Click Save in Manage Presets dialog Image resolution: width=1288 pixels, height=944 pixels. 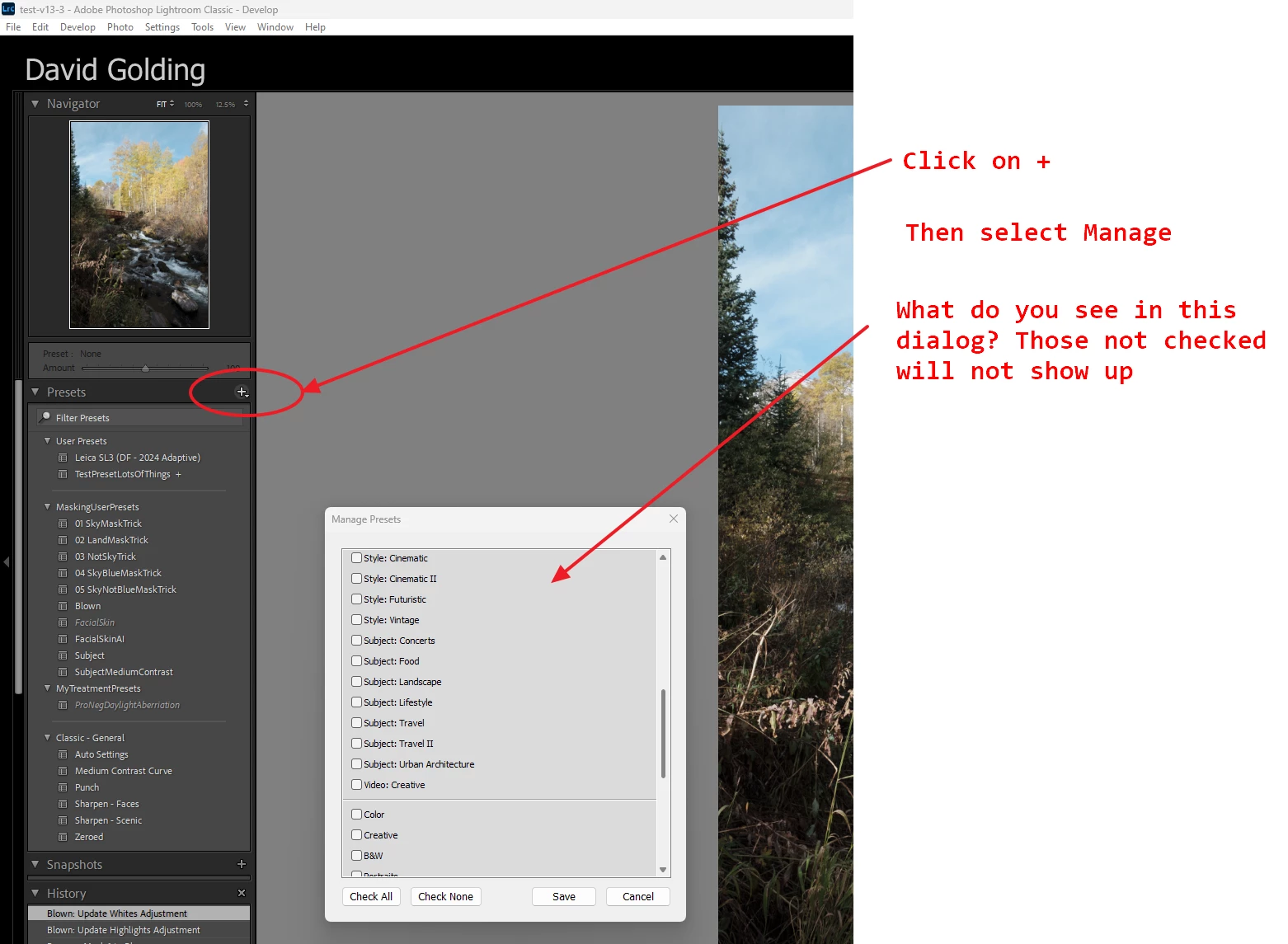click(564, 896)
